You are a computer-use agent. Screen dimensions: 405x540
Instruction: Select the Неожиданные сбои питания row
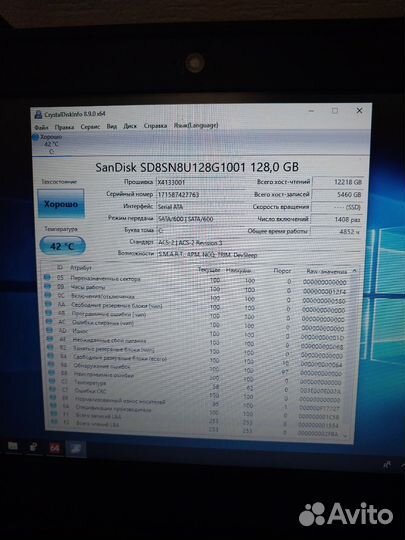point(195,342)
